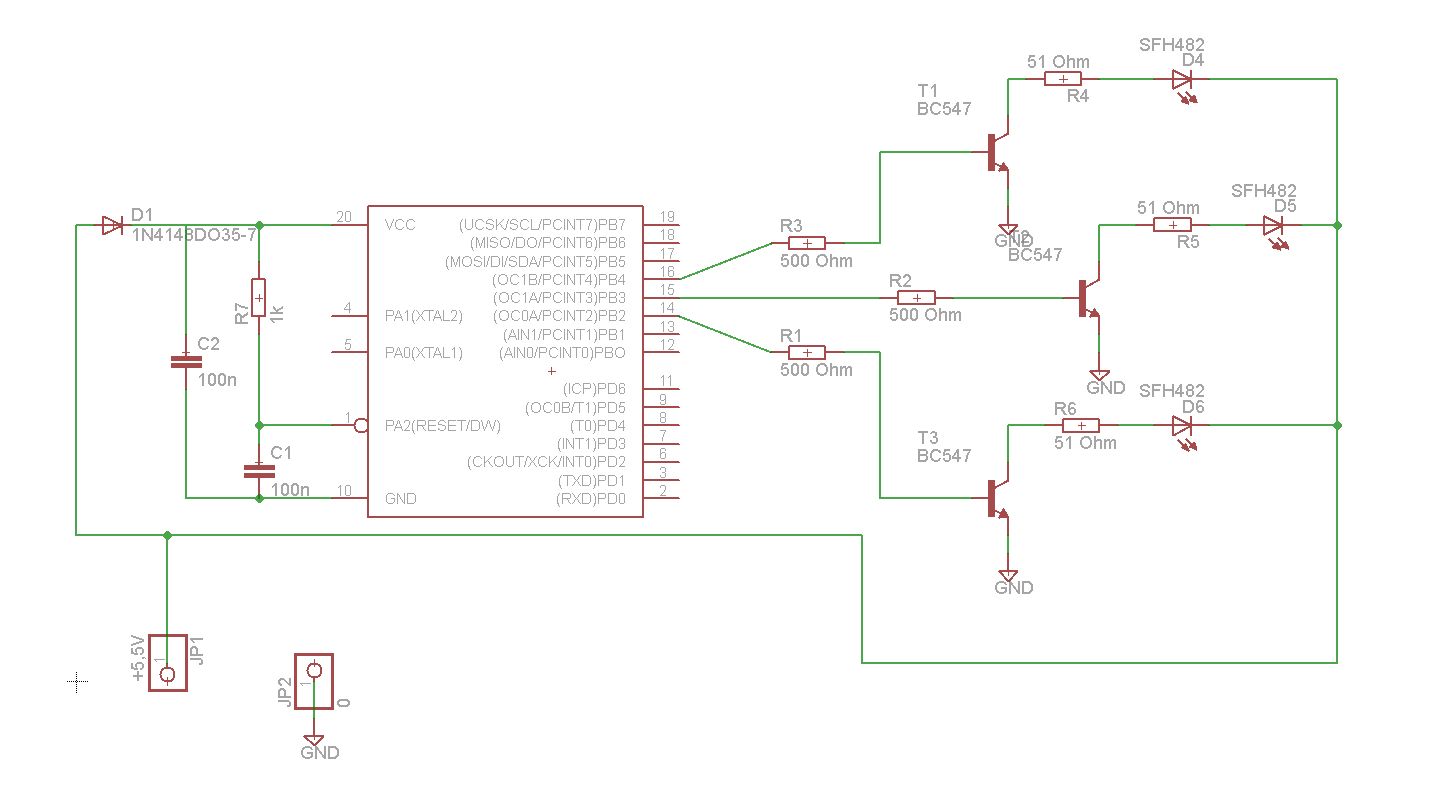Click the (MOSI/DI/SDA/PCINT5)PB5 pin label
The height and width of the screenshot is (809, 1432).
[x=536, y=261]
